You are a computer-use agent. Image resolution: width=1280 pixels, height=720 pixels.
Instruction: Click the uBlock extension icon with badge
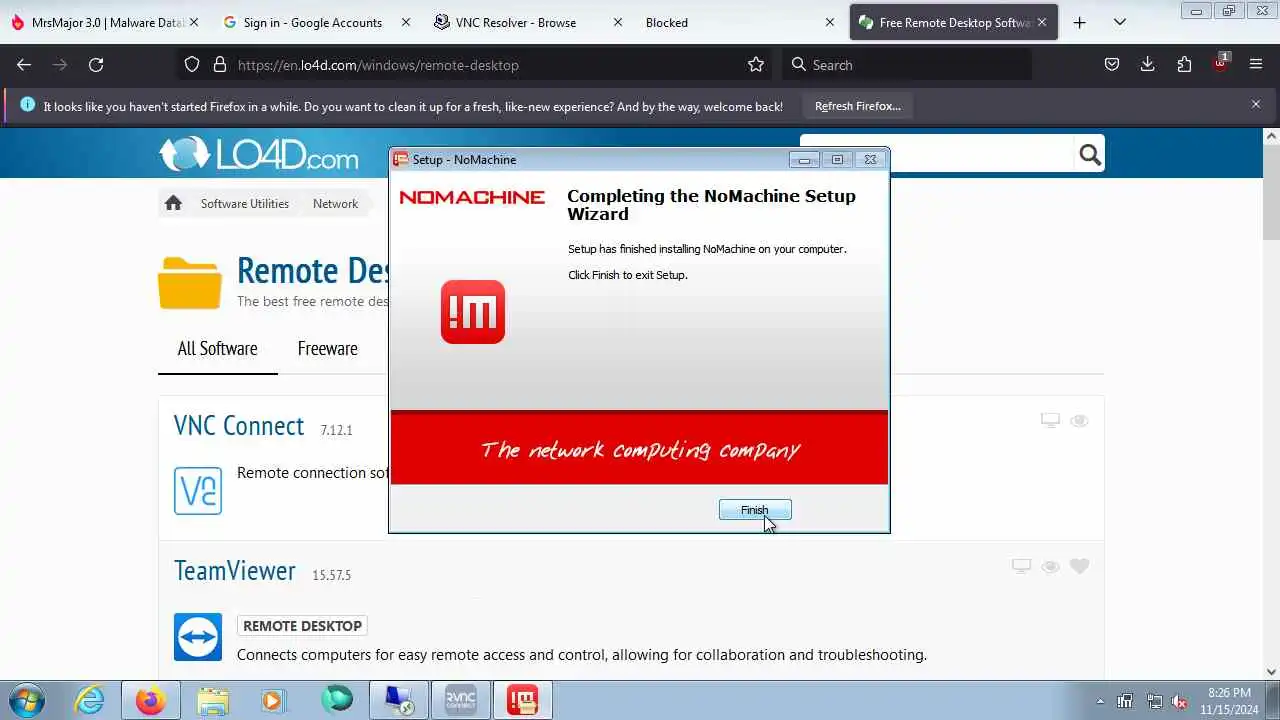pos(1221,63)
